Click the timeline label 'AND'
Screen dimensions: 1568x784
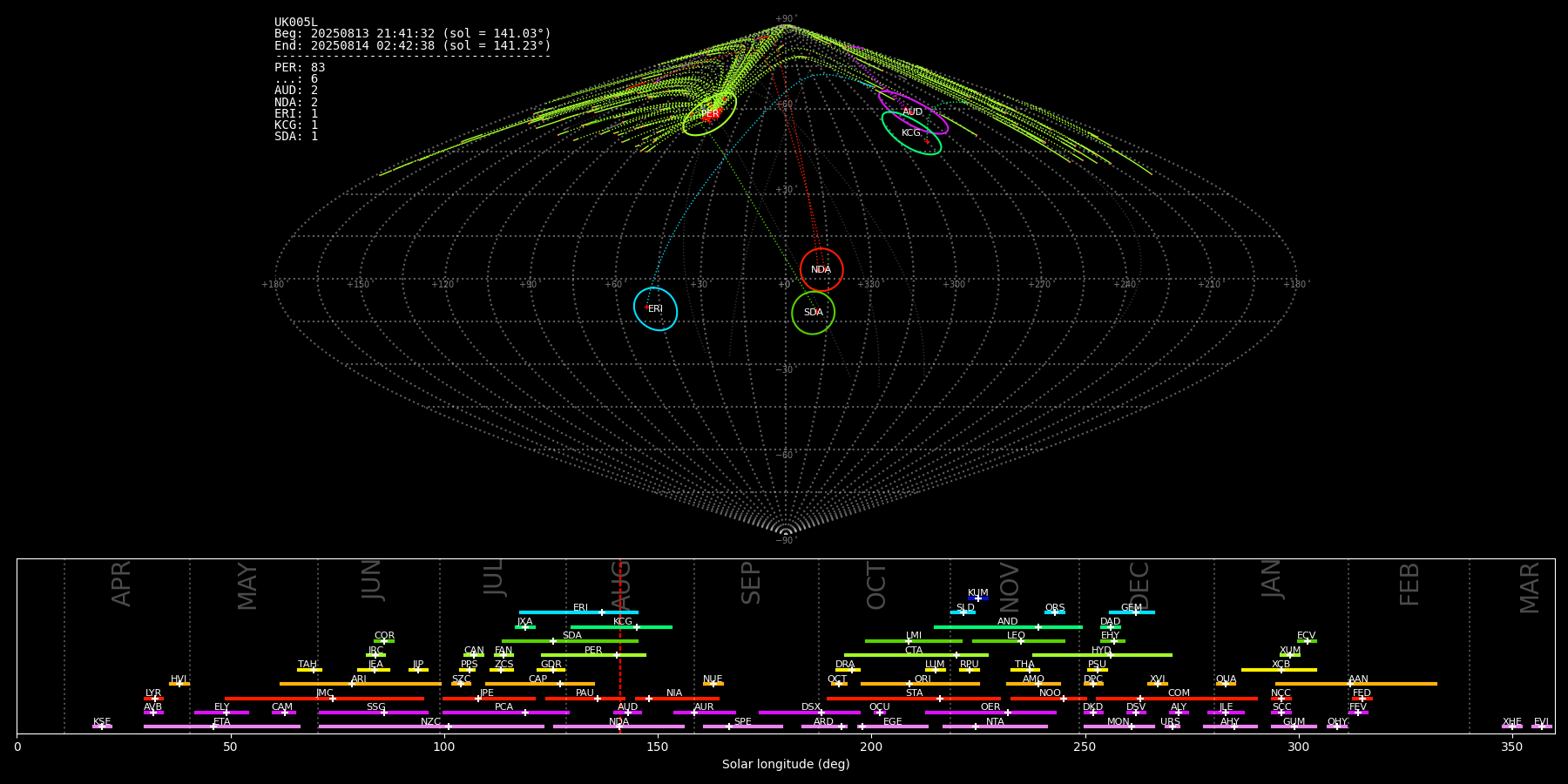click(x=1008, y=622)
